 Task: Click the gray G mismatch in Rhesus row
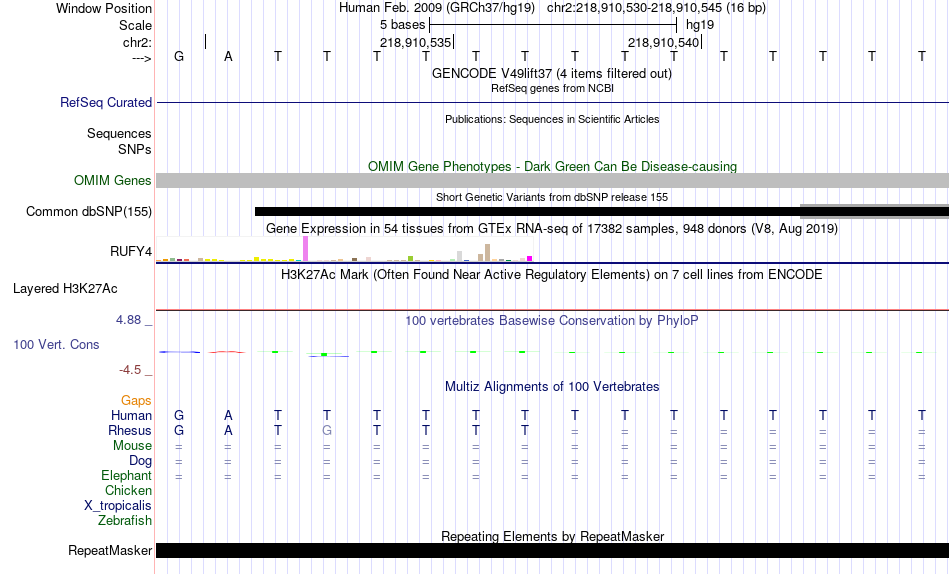(327, 430)
